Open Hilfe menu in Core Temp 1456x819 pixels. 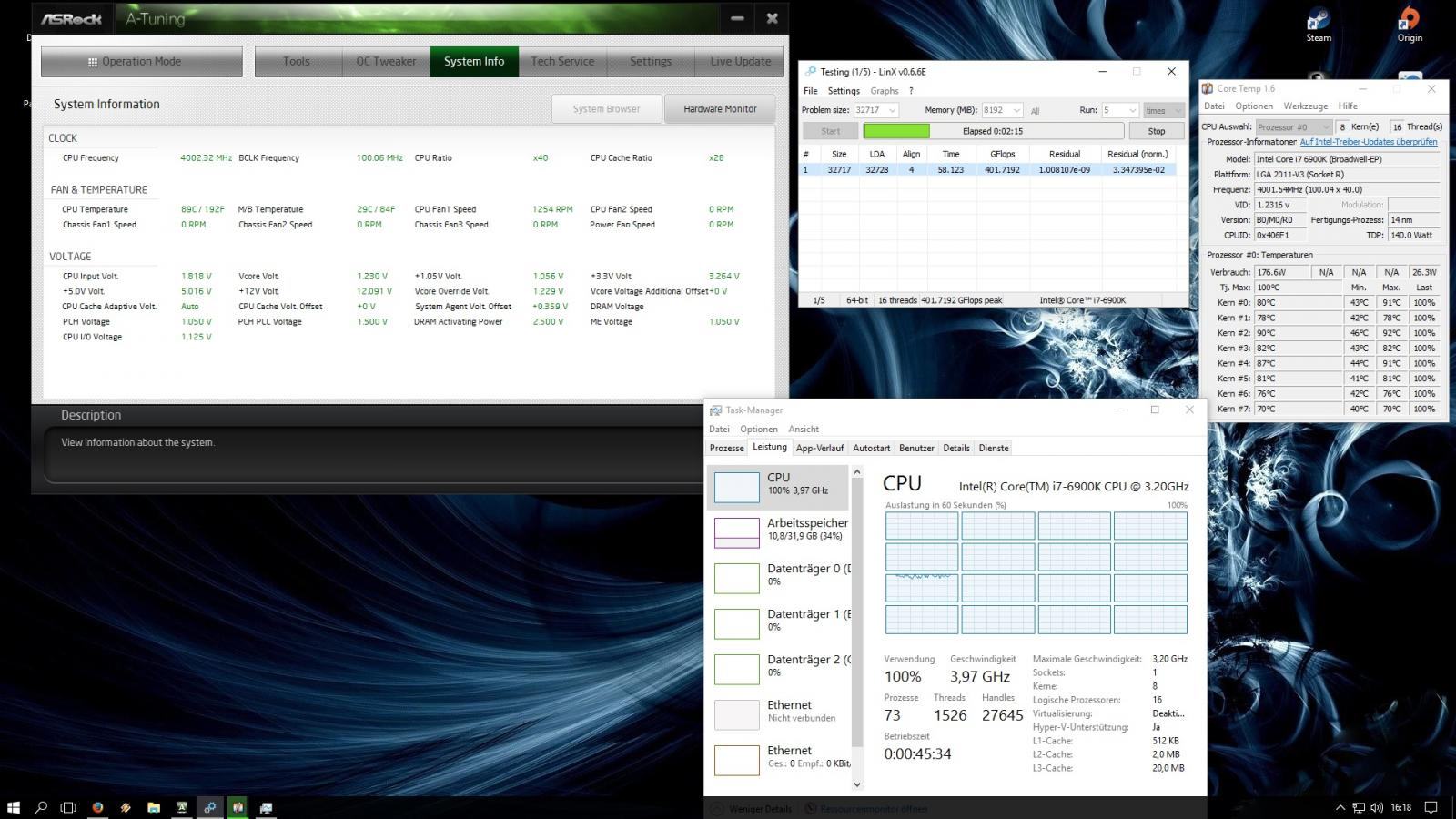coord(1348,106)
